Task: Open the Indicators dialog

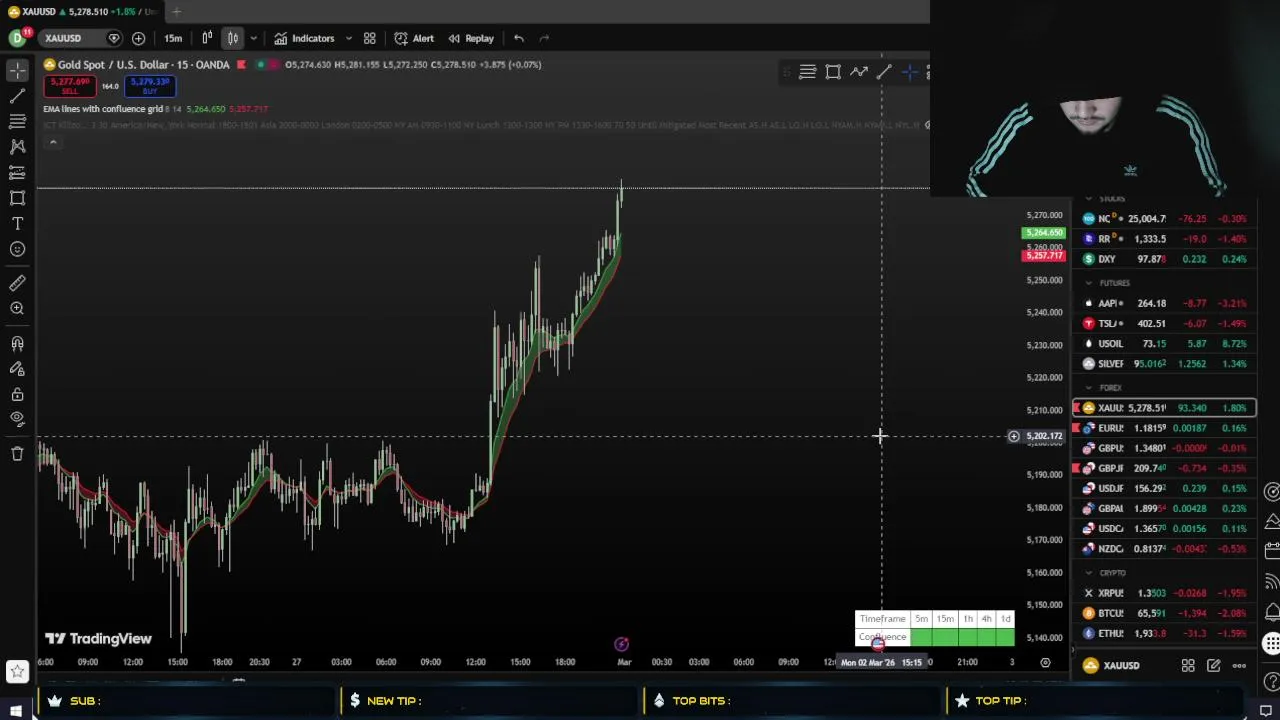Action: tap(305, 38)
